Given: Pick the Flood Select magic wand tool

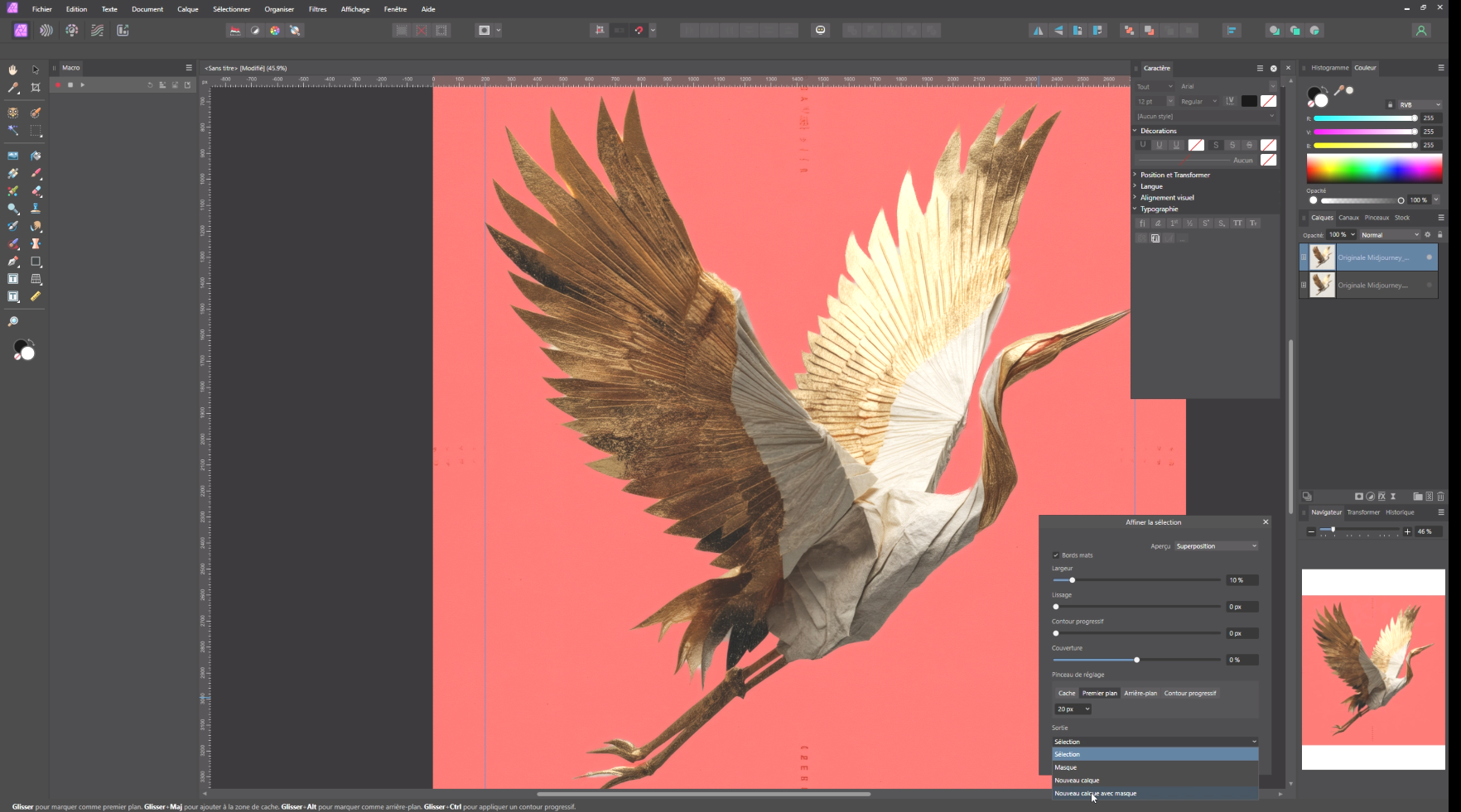Looking at the screenshot, I should (x=13, y=131).
